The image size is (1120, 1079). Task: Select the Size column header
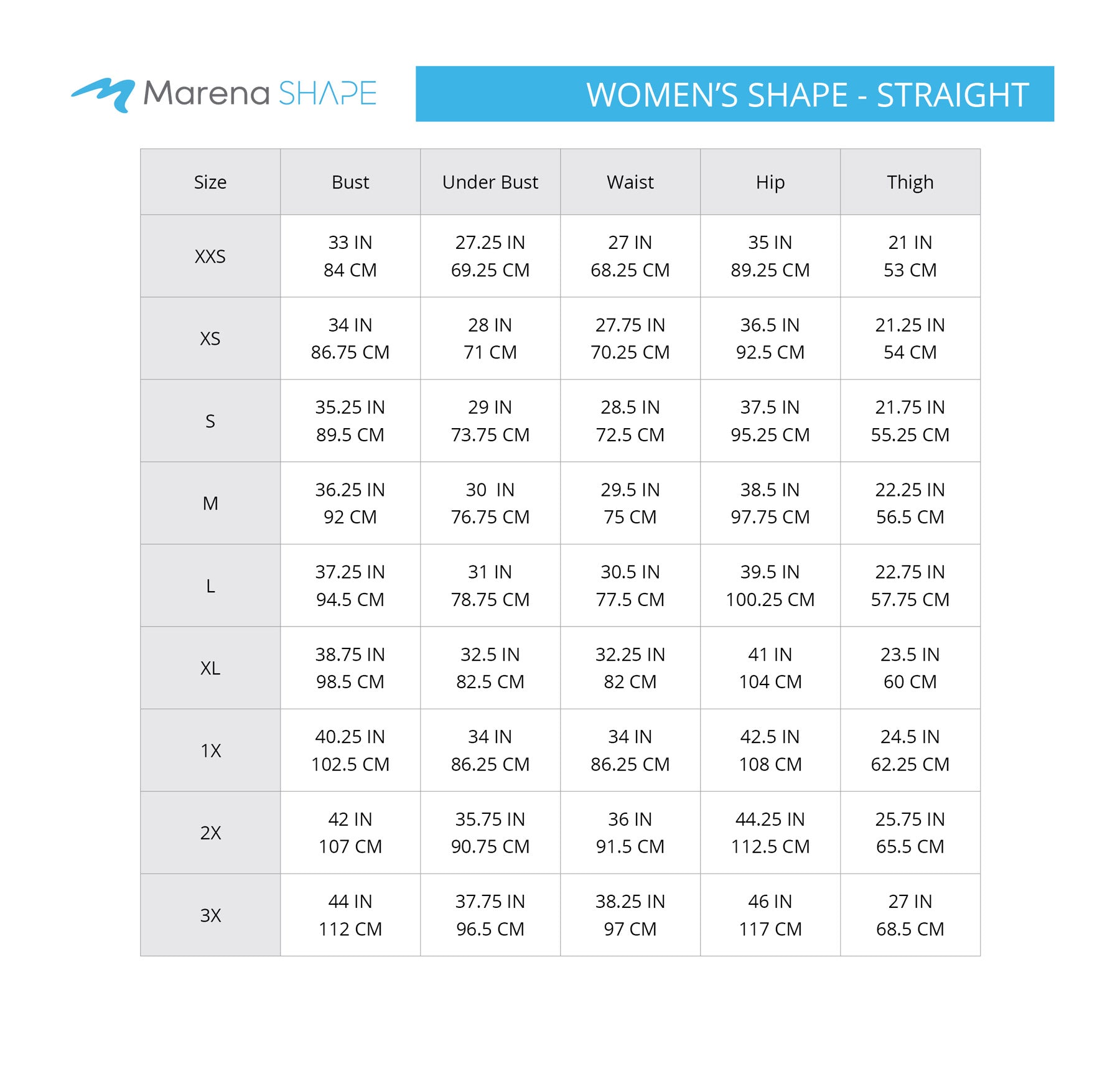pos(210,182)
